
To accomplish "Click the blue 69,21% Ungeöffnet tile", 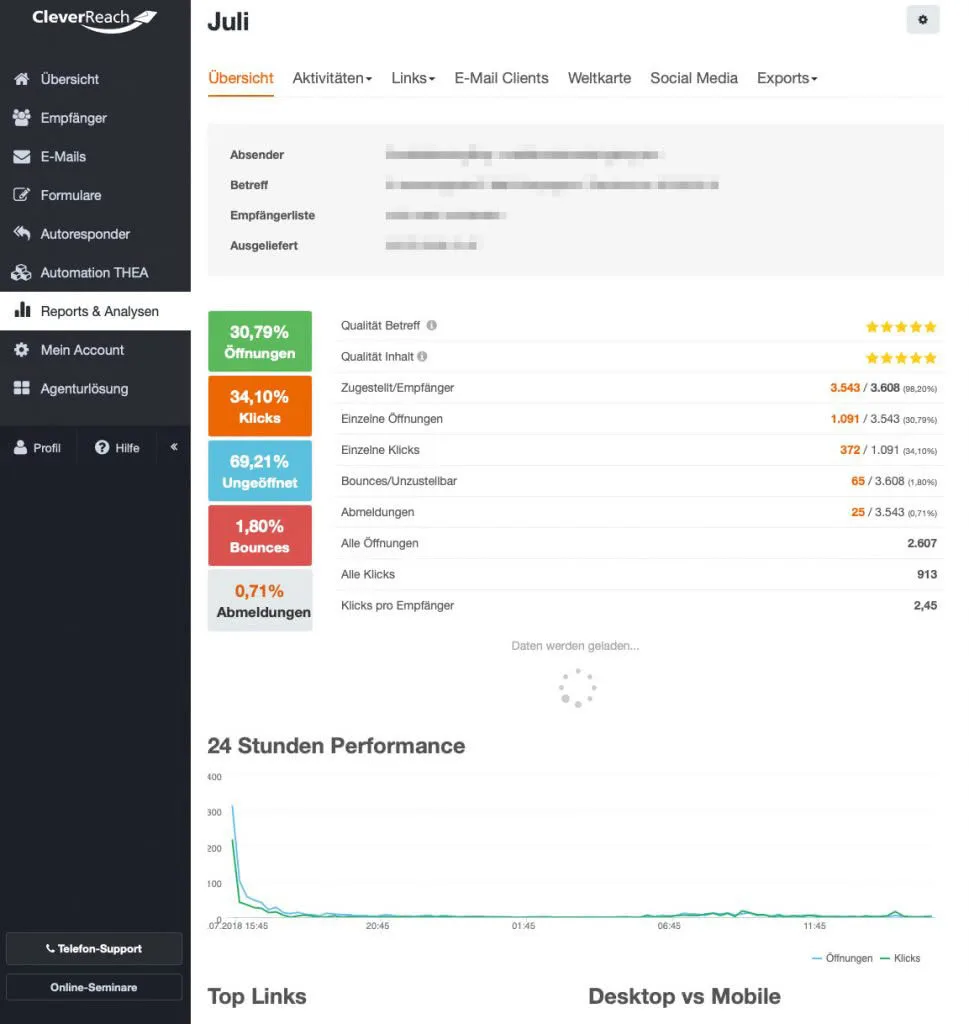I will click(260, 471).
